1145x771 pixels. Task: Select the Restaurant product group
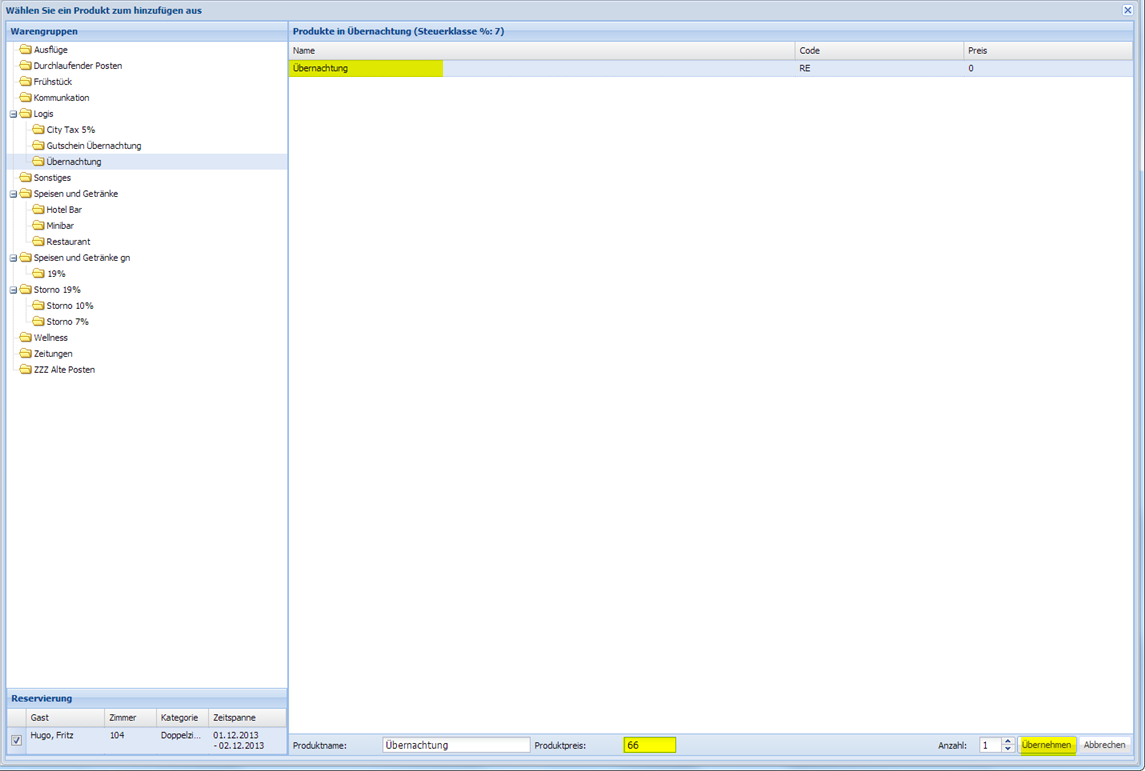coord(68,242)
